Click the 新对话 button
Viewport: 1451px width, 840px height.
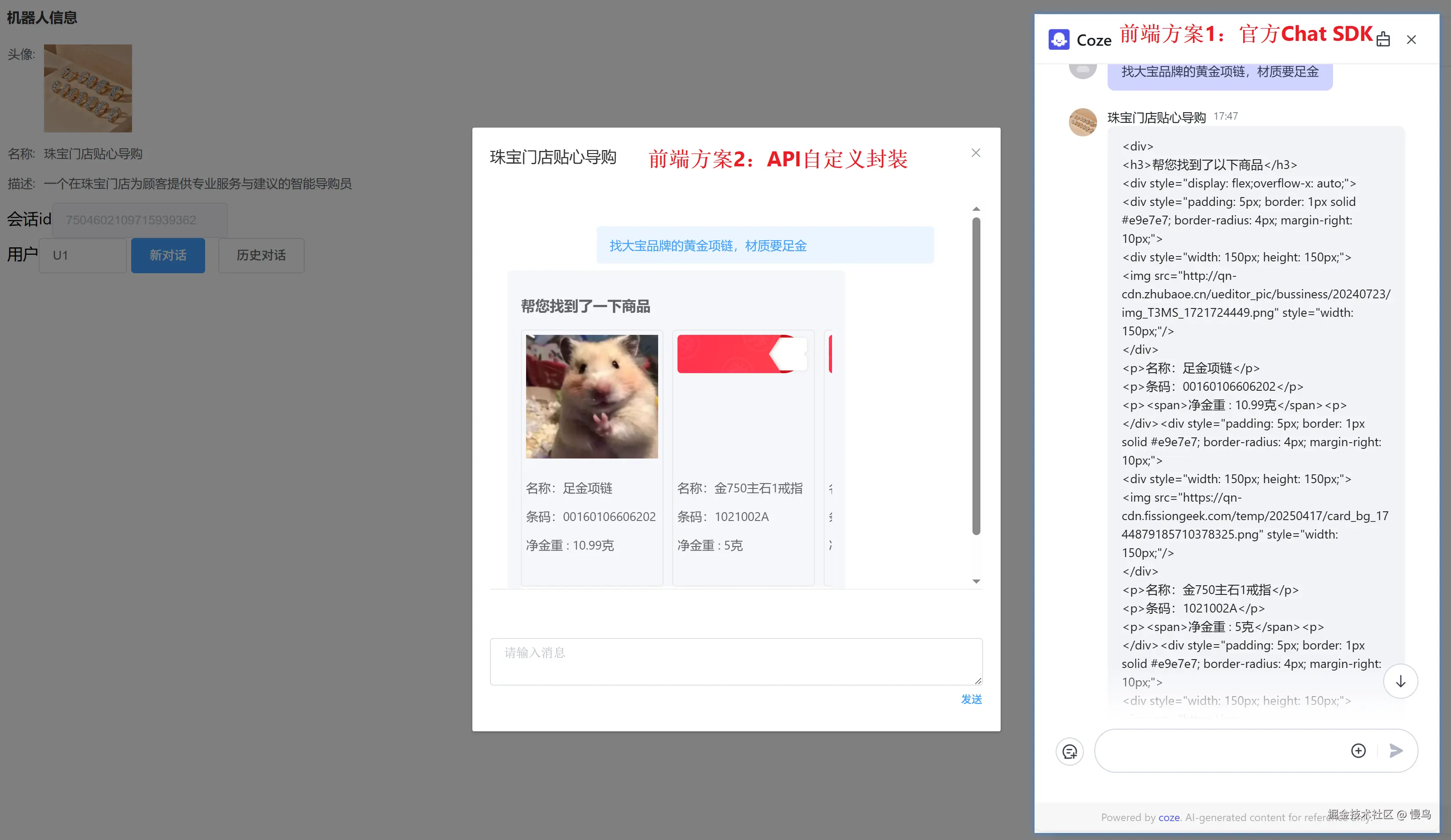tap(168, 255)
